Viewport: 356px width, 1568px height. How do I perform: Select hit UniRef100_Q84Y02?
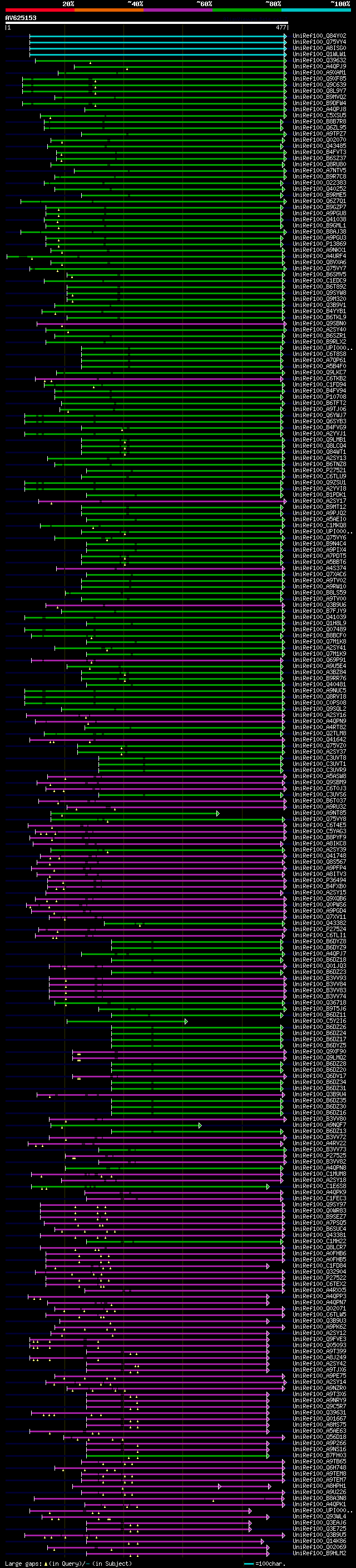pyautogui.click(x=319, y=36)
